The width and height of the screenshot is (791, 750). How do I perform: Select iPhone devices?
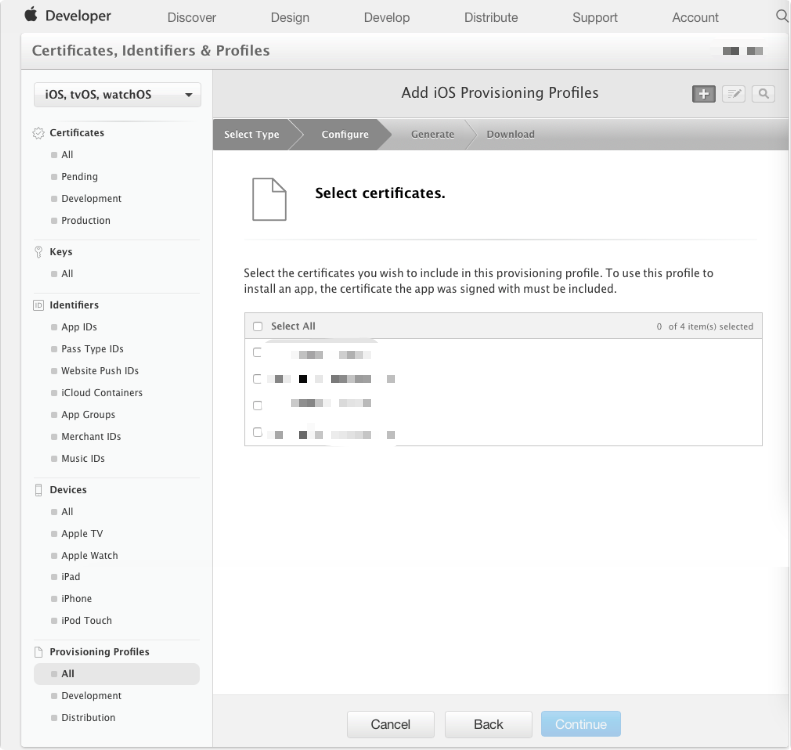click(x=77, y=599)
